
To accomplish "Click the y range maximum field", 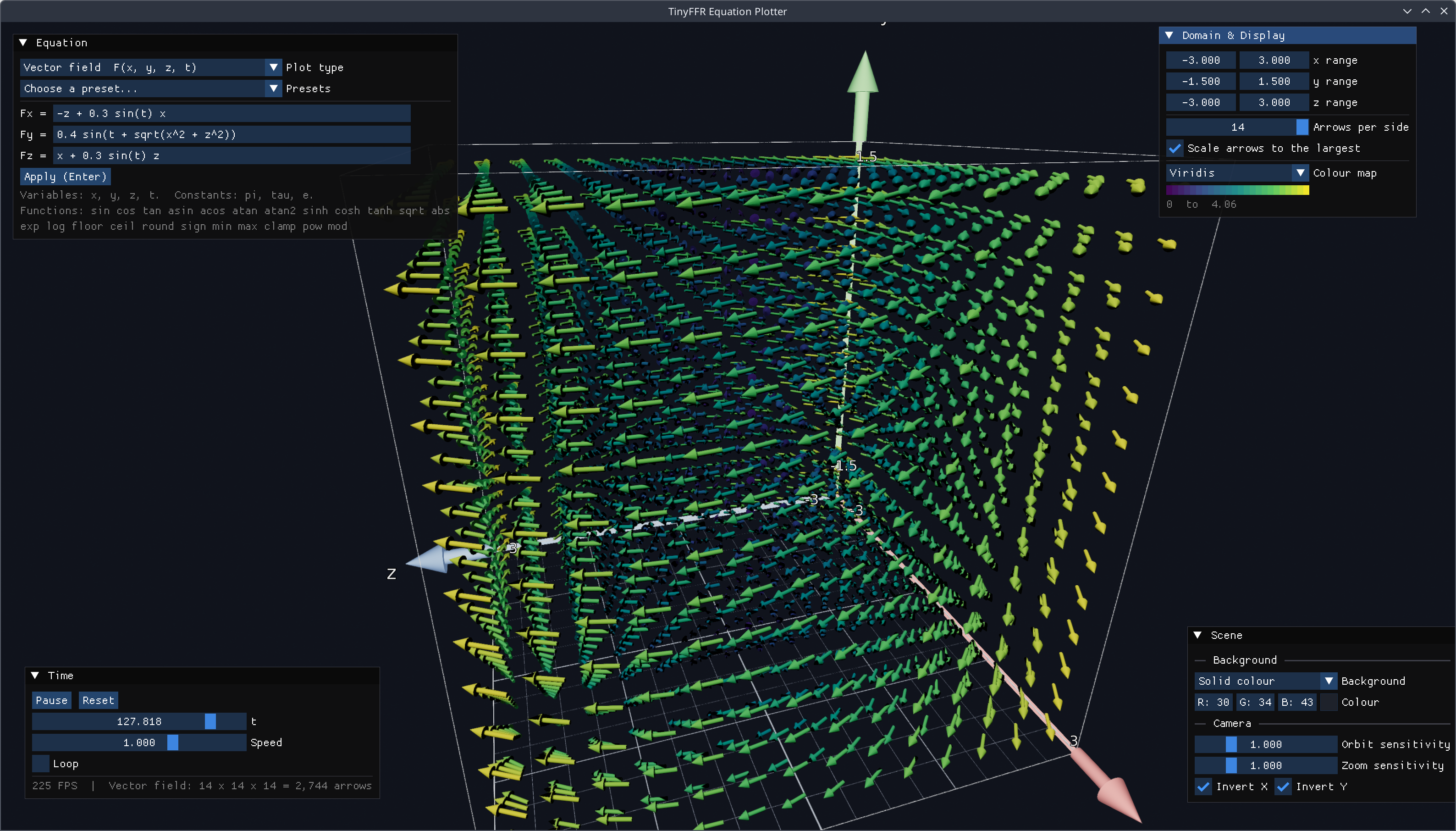I will (1274, 81).
